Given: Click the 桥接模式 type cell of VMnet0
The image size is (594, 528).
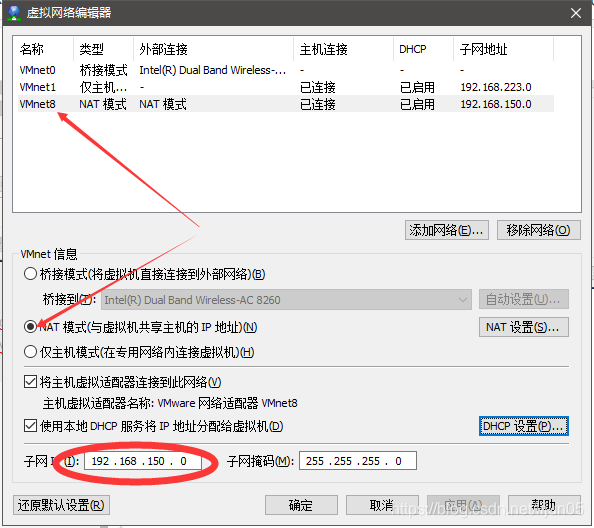Looking at the screenshot, I should pos(103,70).
